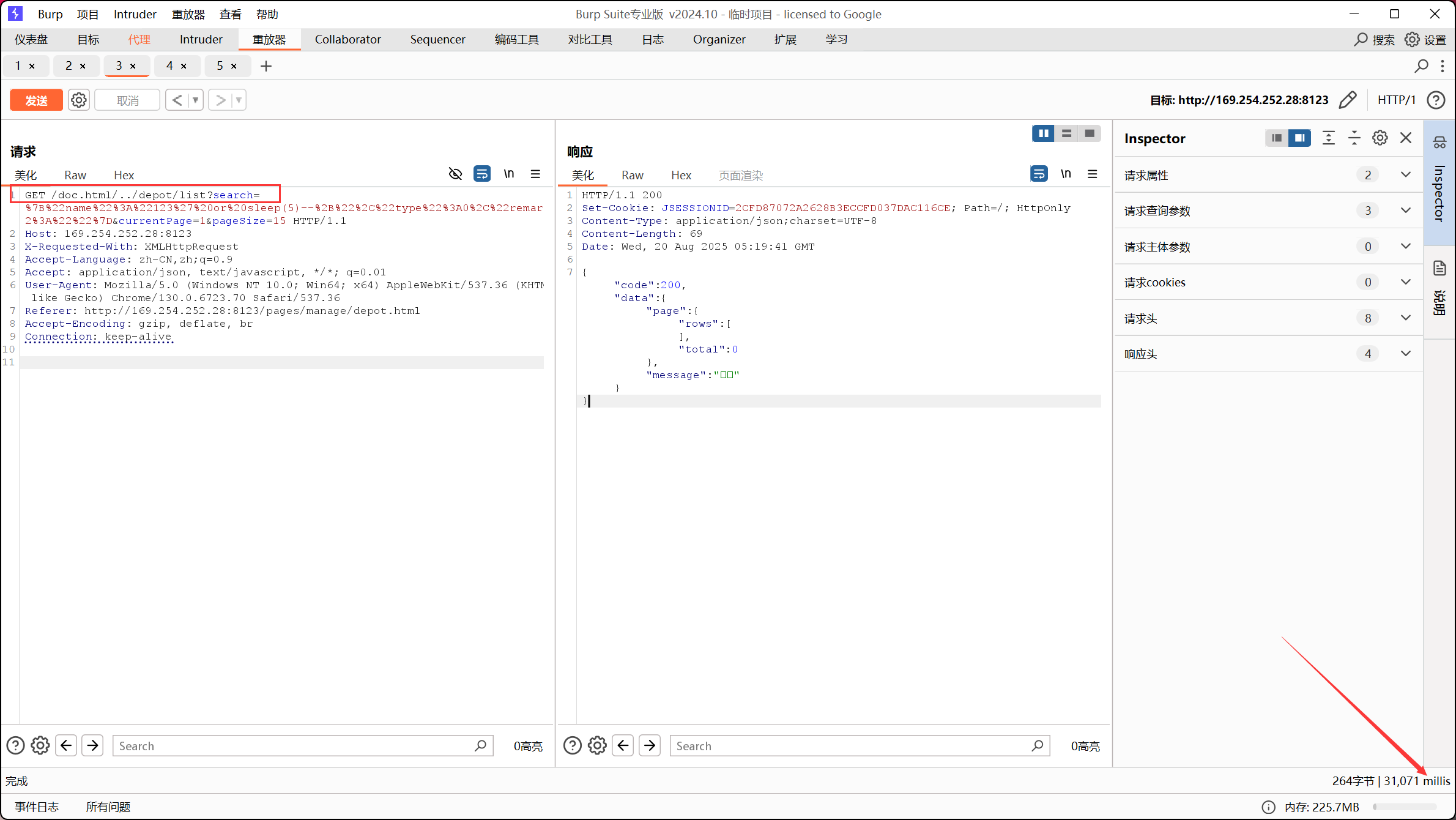Expand the 响应头 section chevron

[x=1406, y=354]
